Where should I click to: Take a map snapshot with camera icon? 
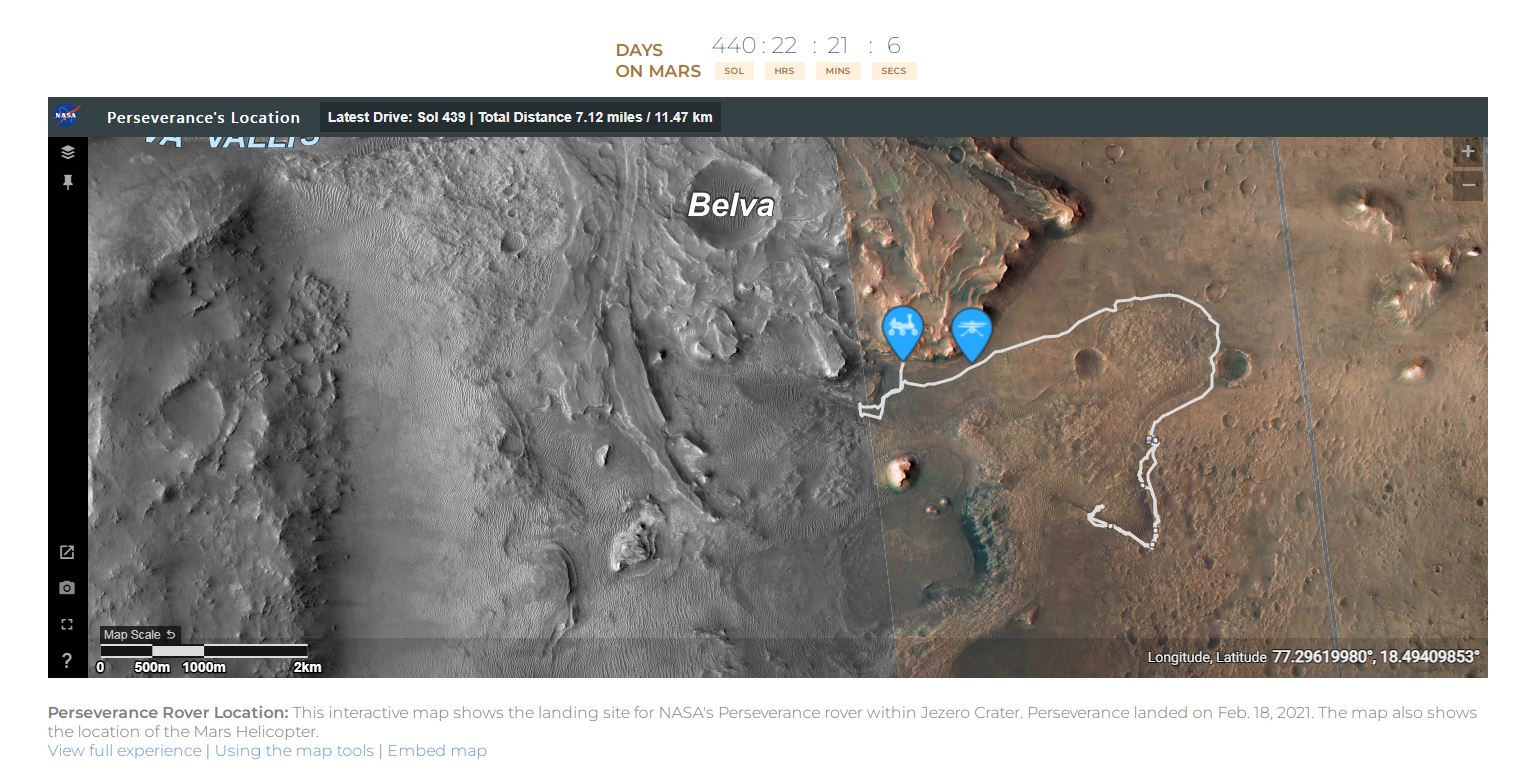67,588
